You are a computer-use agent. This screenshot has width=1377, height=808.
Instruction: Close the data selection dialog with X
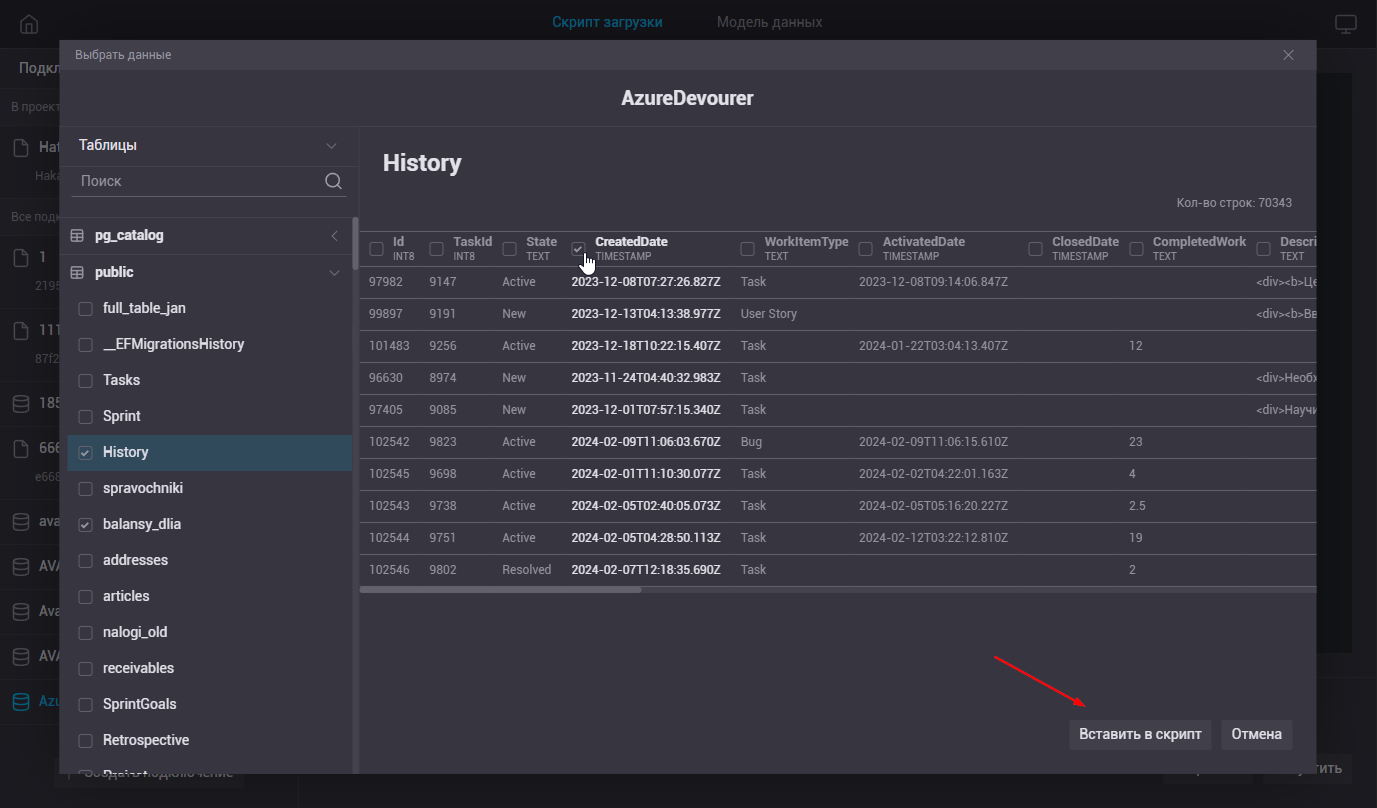coord(1288,55)
